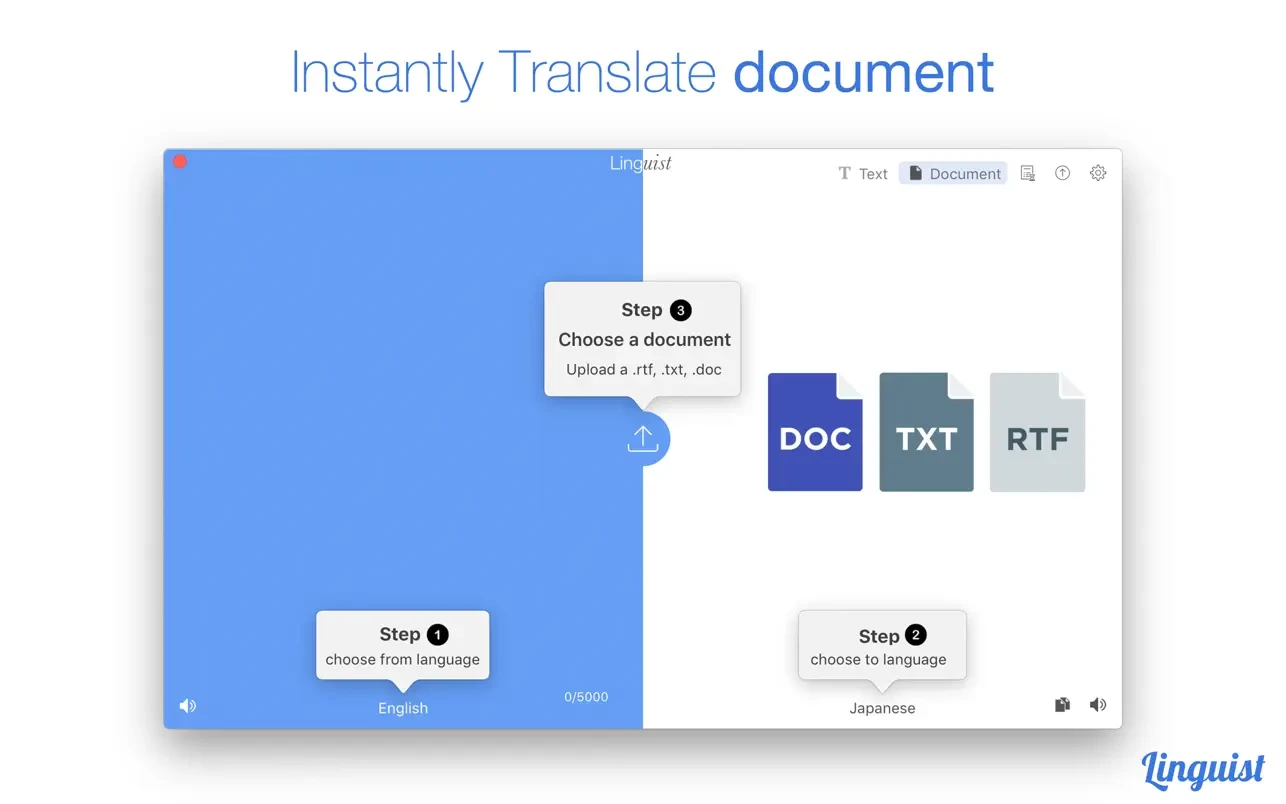The width and height of the screenshot is (1286, 804).
Task: Click the Step 3 Choose a document popup
Action: tap(642, 339)
